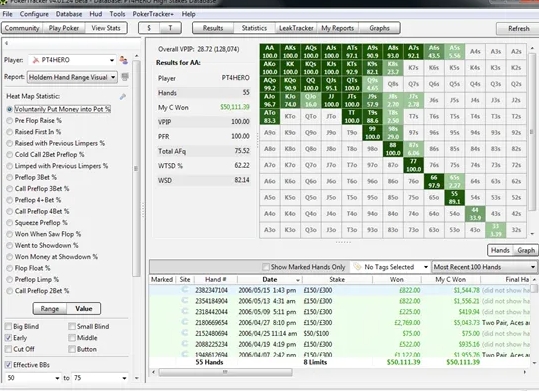539x391 pixels.
Task: Click the player selection icon beside PT4HERO
Action: point(123,60)
